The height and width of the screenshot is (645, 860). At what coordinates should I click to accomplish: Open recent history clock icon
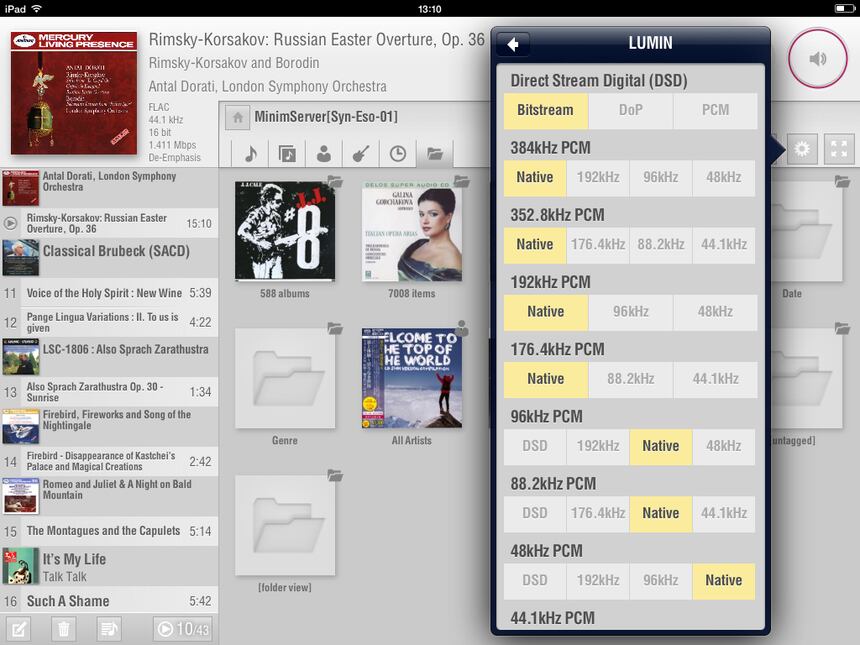coord(398,154)
